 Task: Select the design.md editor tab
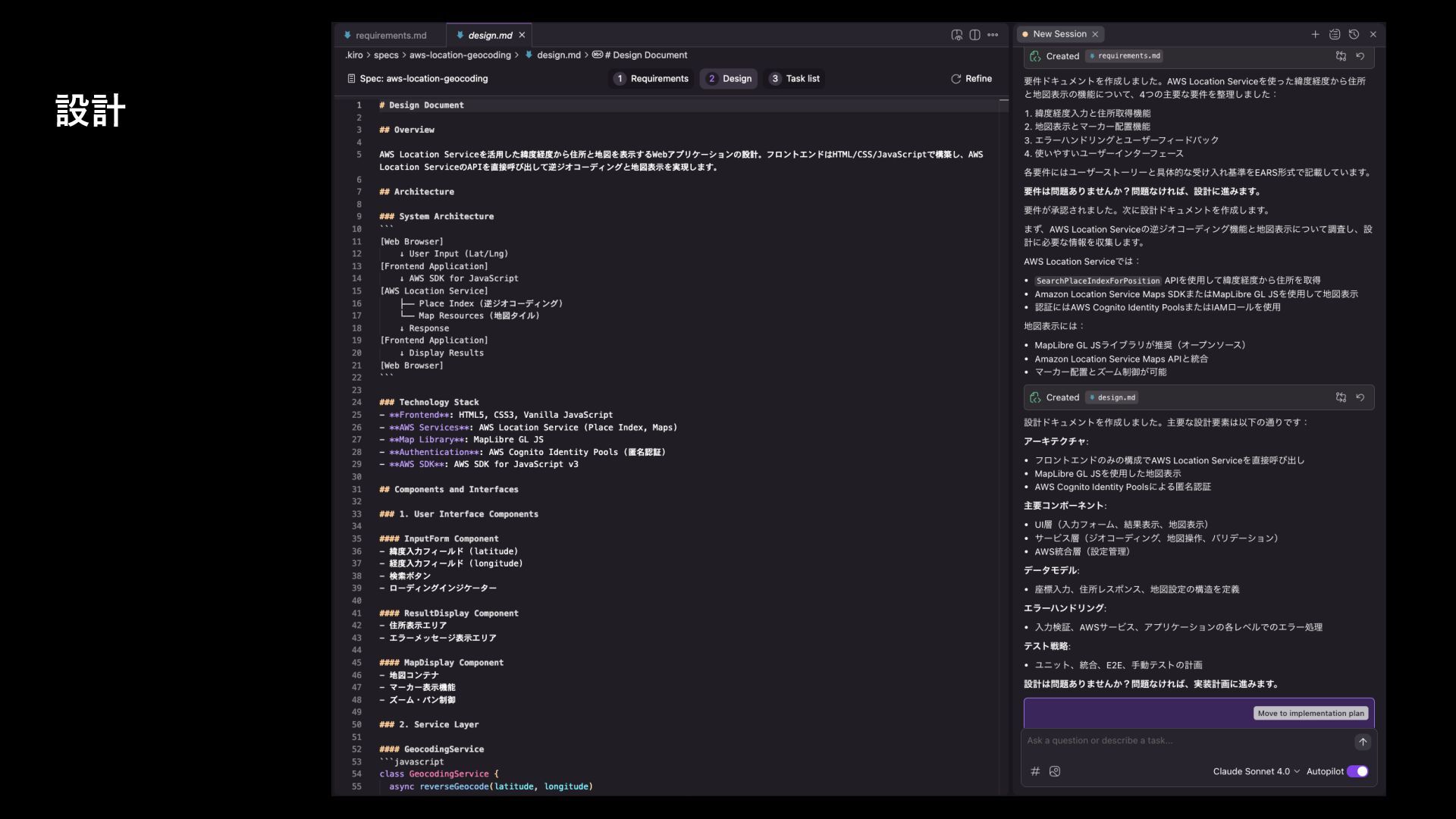point(489,35)
